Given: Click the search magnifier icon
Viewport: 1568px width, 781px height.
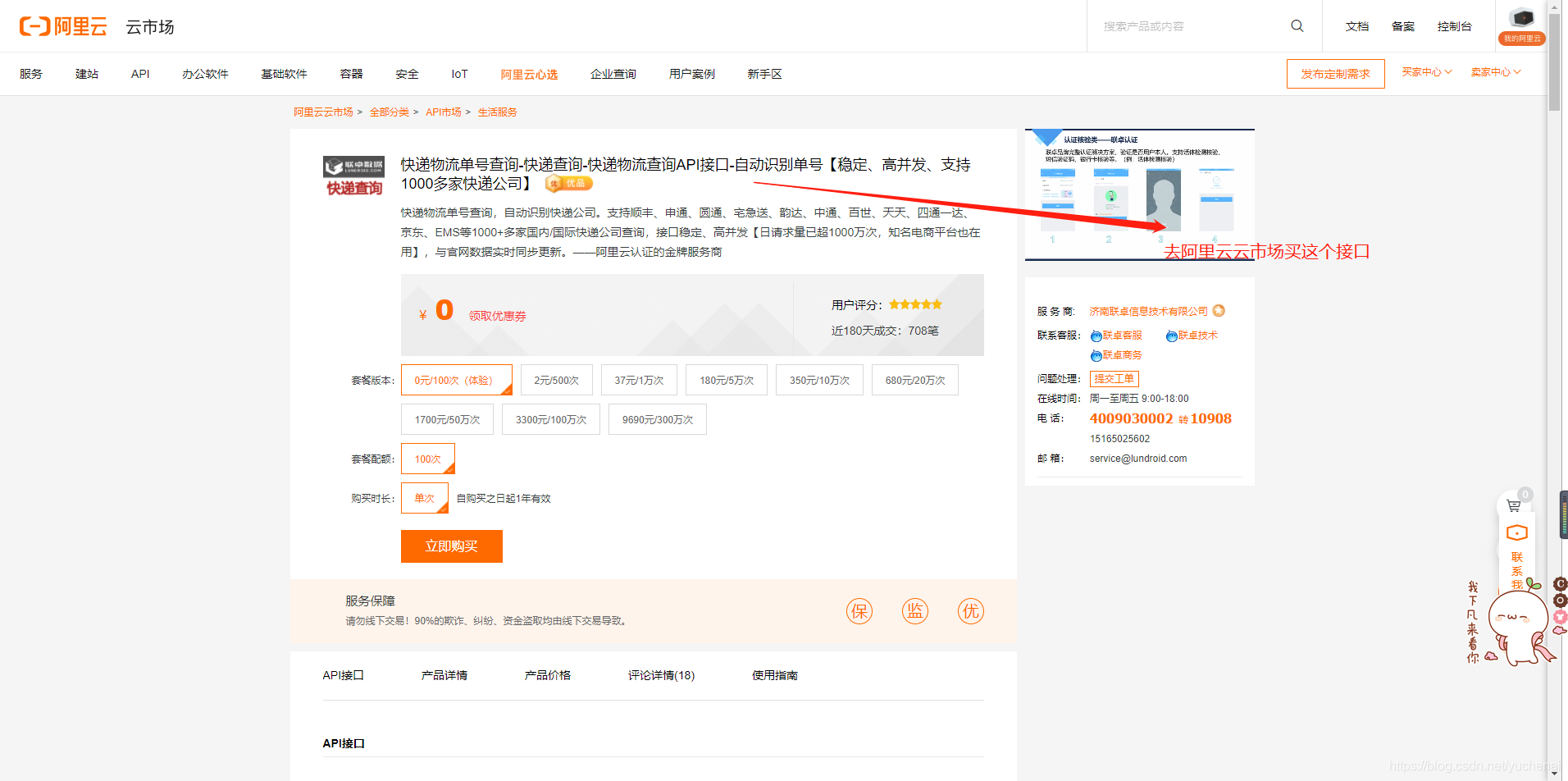Looking at the screenshot, I should point(1297,25).
